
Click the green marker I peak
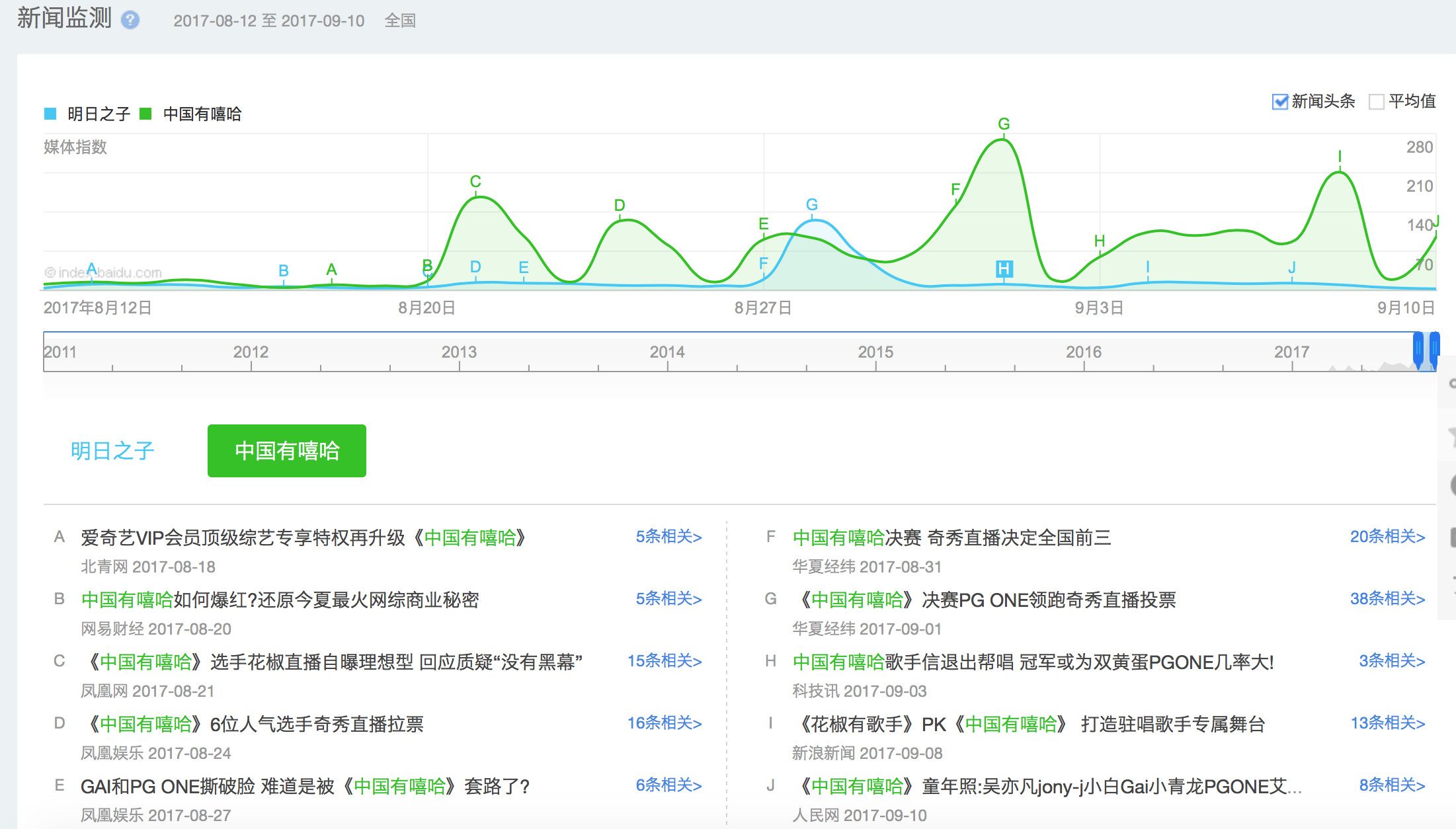tap(1340, 157)
